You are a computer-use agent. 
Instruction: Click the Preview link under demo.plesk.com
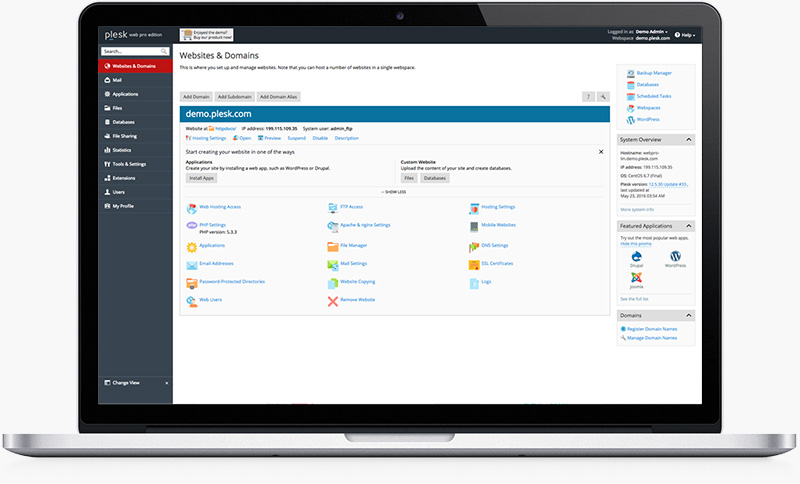269,138
